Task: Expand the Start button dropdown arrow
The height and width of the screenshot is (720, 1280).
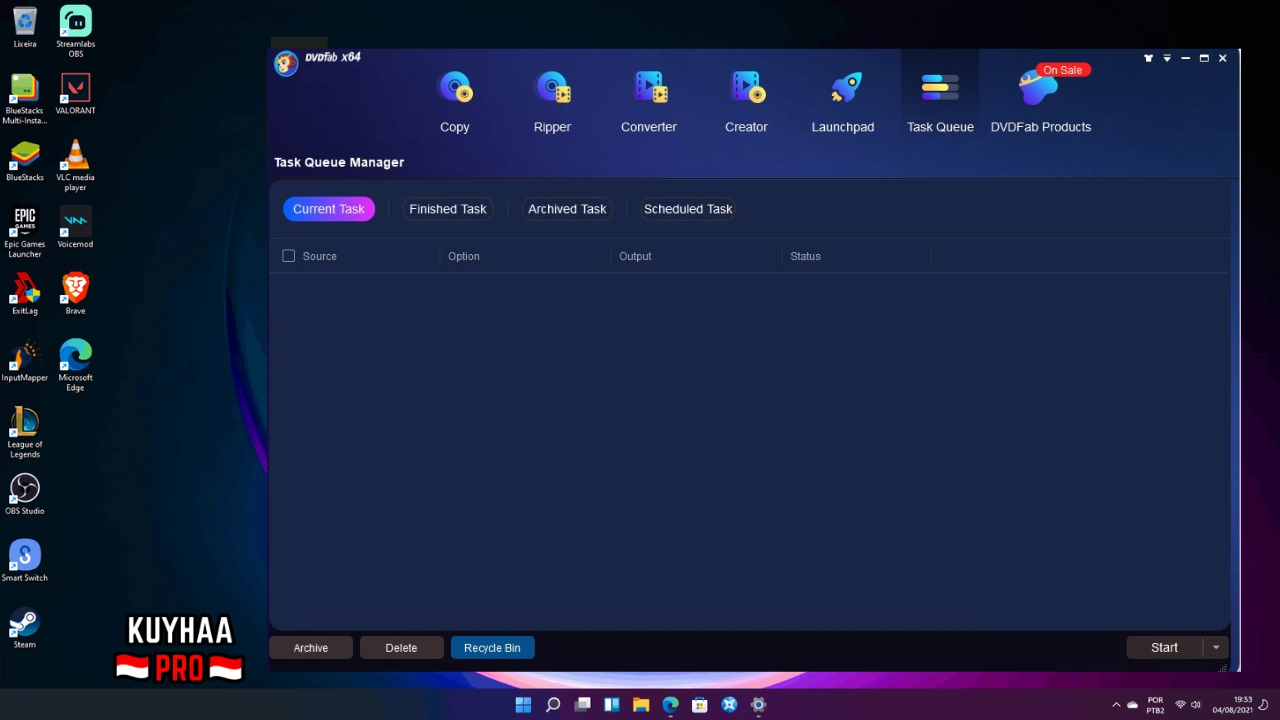Action: (1216, 648)
